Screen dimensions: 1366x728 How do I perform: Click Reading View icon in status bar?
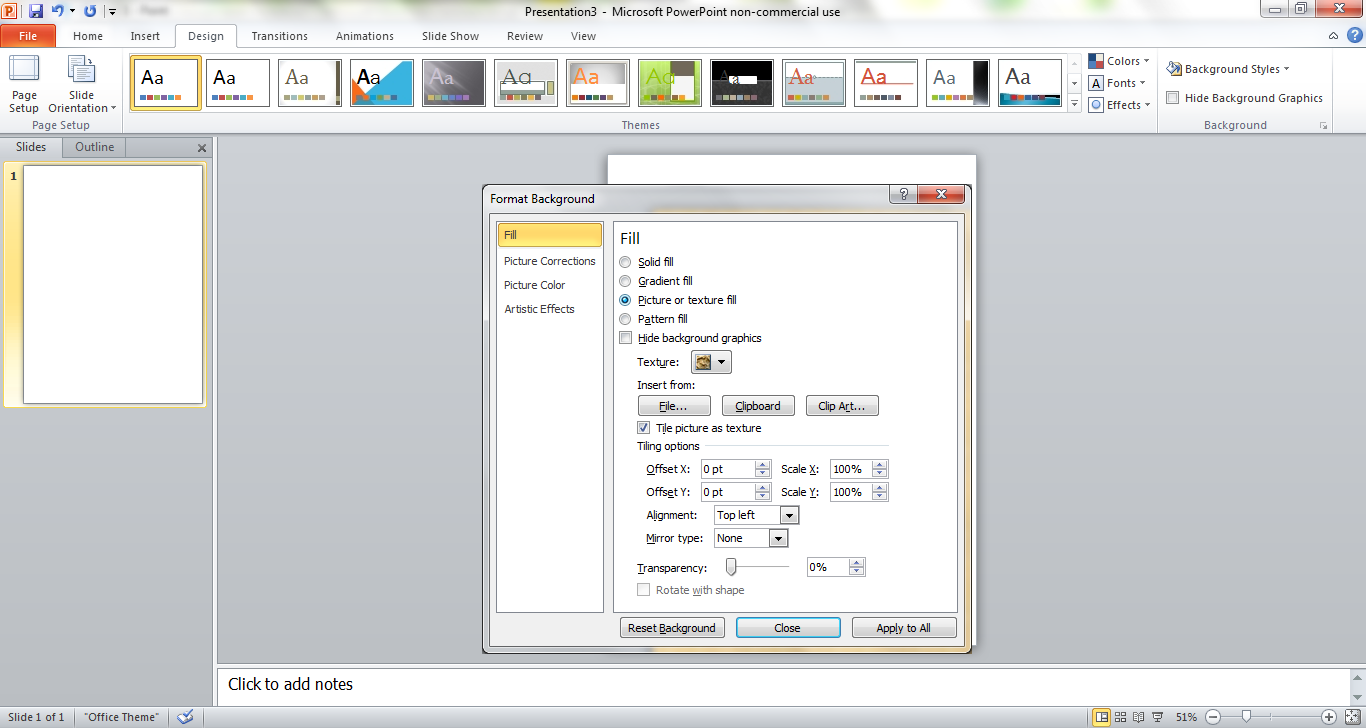[x=1138, y=717]
